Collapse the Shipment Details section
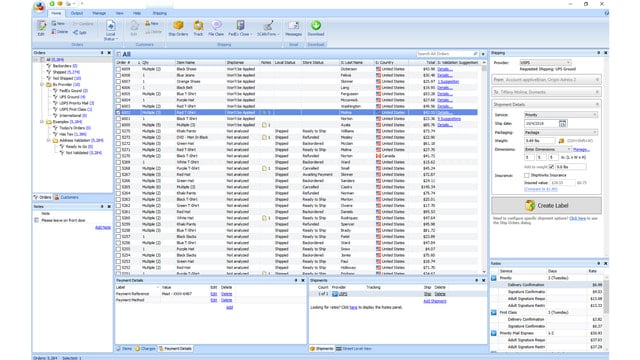This screenshot has height=360, width=640. coord(597,105)
